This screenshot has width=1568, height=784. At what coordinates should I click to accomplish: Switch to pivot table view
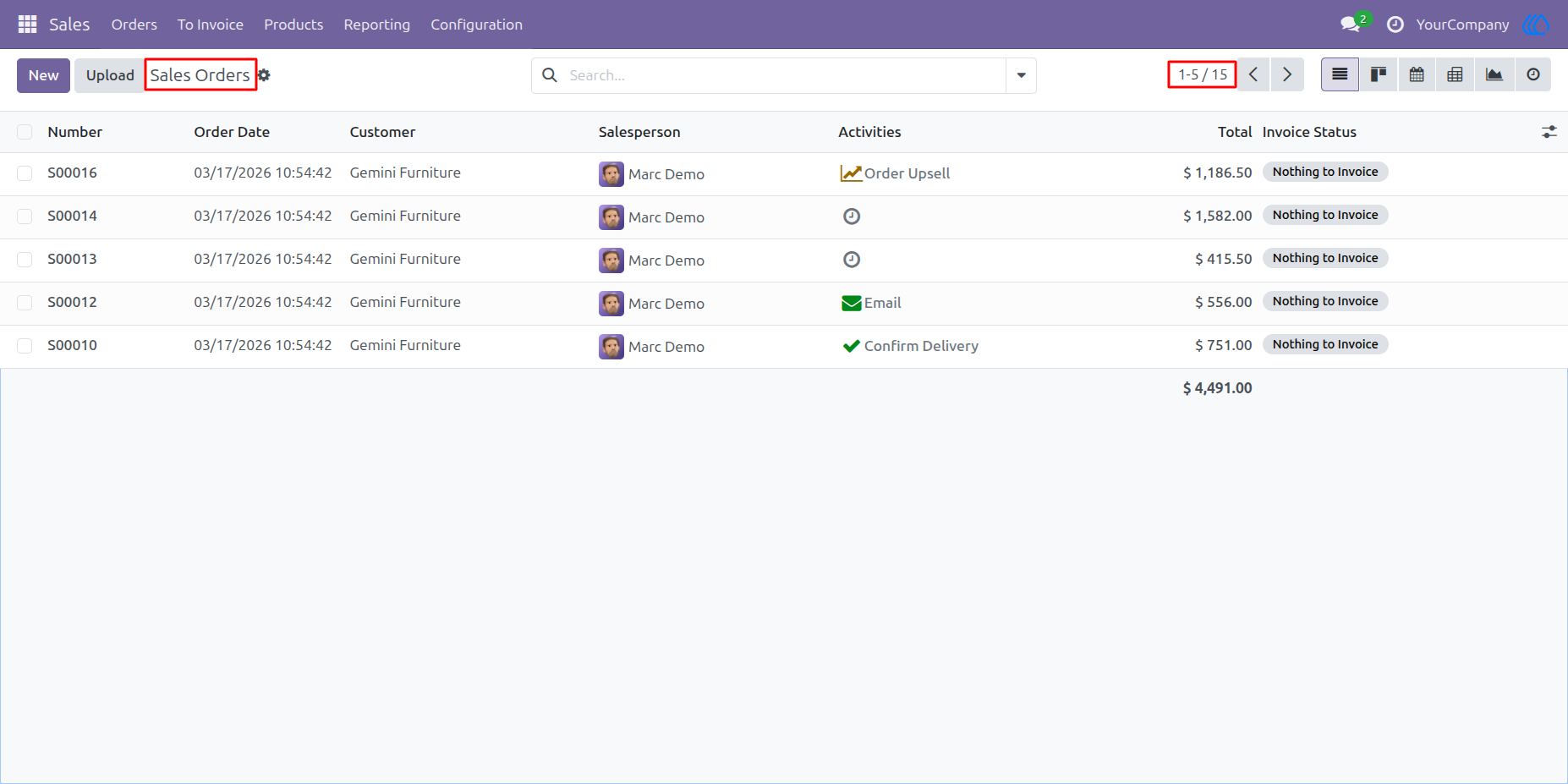point(1455,74)
